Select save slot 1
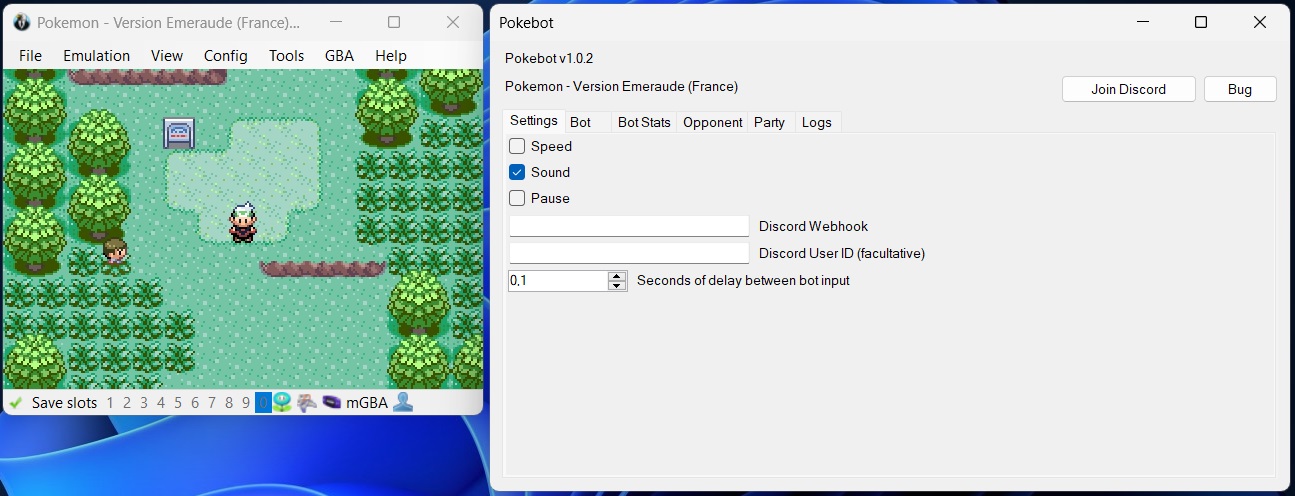Screen dimensions: 1295x496 coord(110,403)
